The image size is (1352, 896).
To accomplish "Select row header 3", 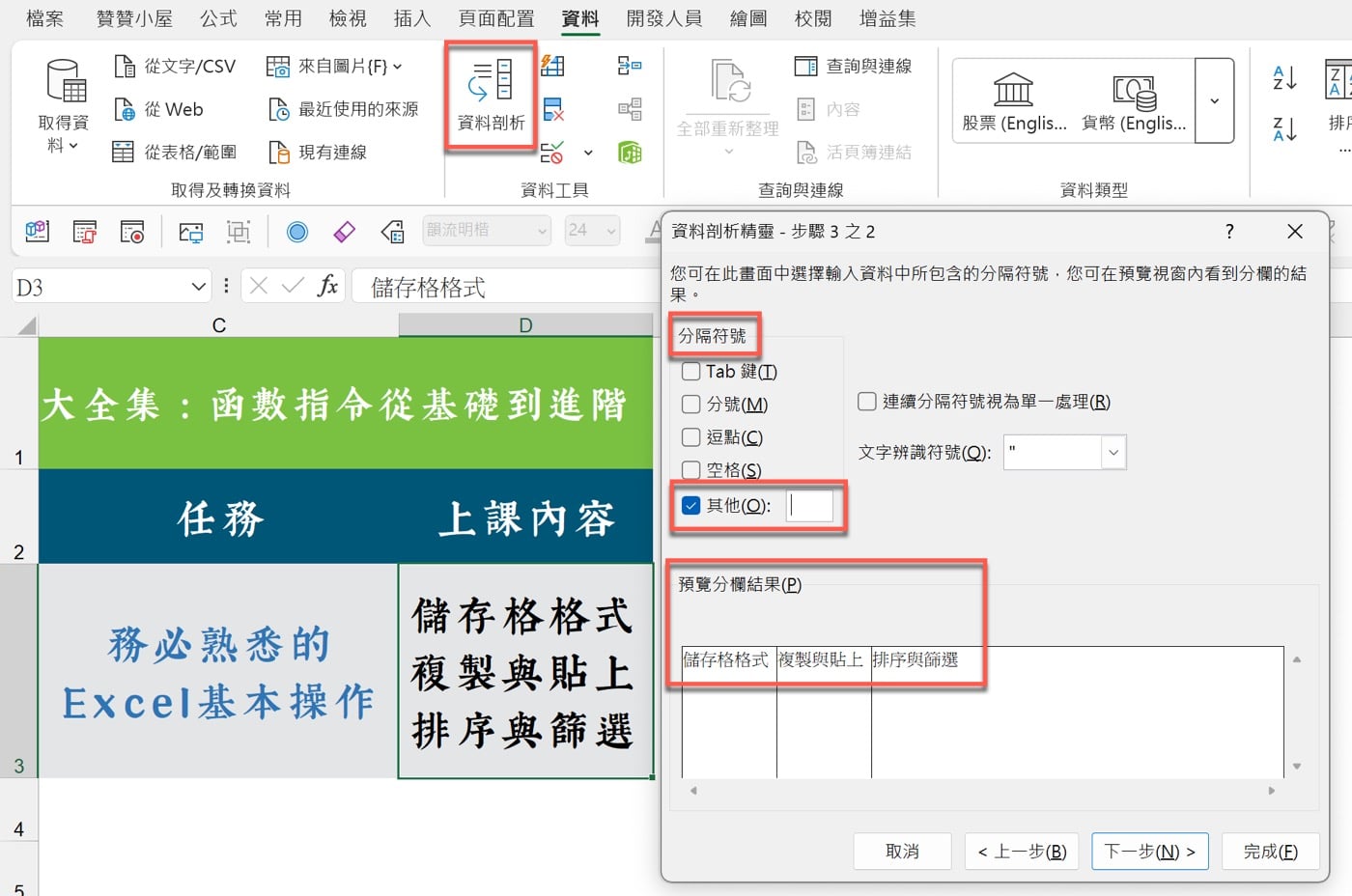I will [18, 670].
